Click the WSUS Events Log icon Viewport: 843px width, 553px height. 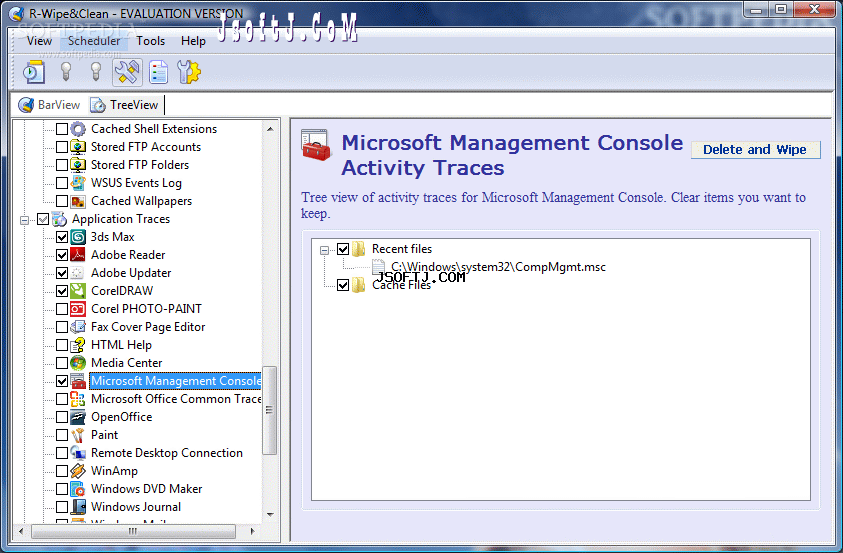coord(78,183)
